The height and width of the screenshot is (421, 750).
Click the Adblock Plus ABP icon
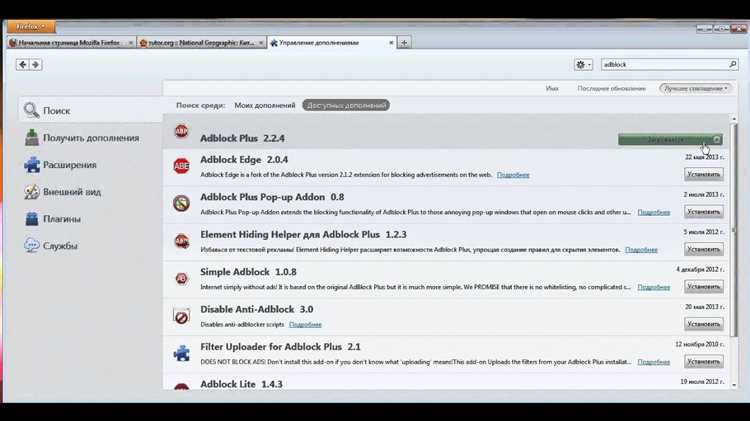181,131
